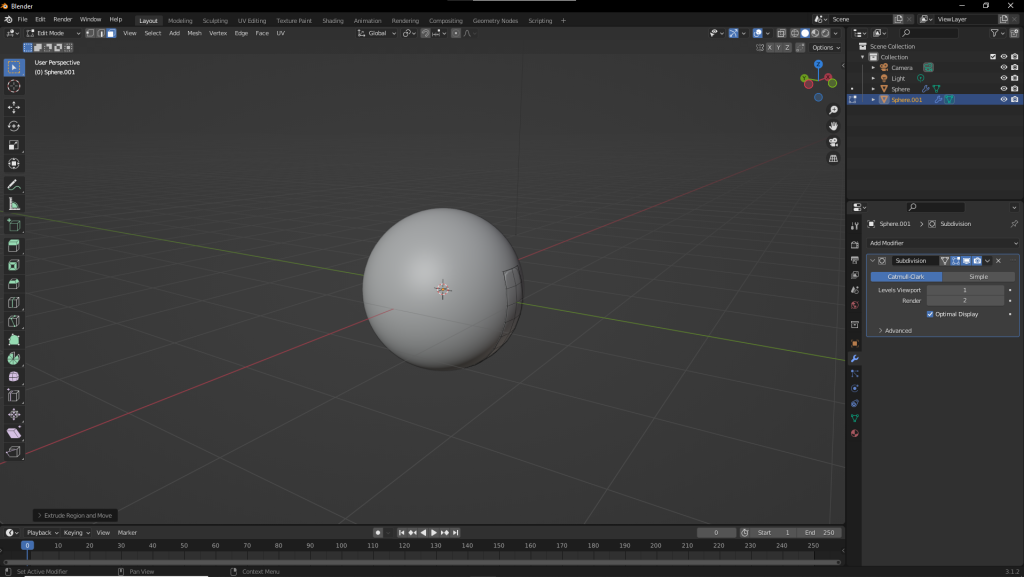The height and width of the screenshot is (577, 1024).
Task: Click the zoom magnifier viewport gizmo
Action: click(833, 110)
